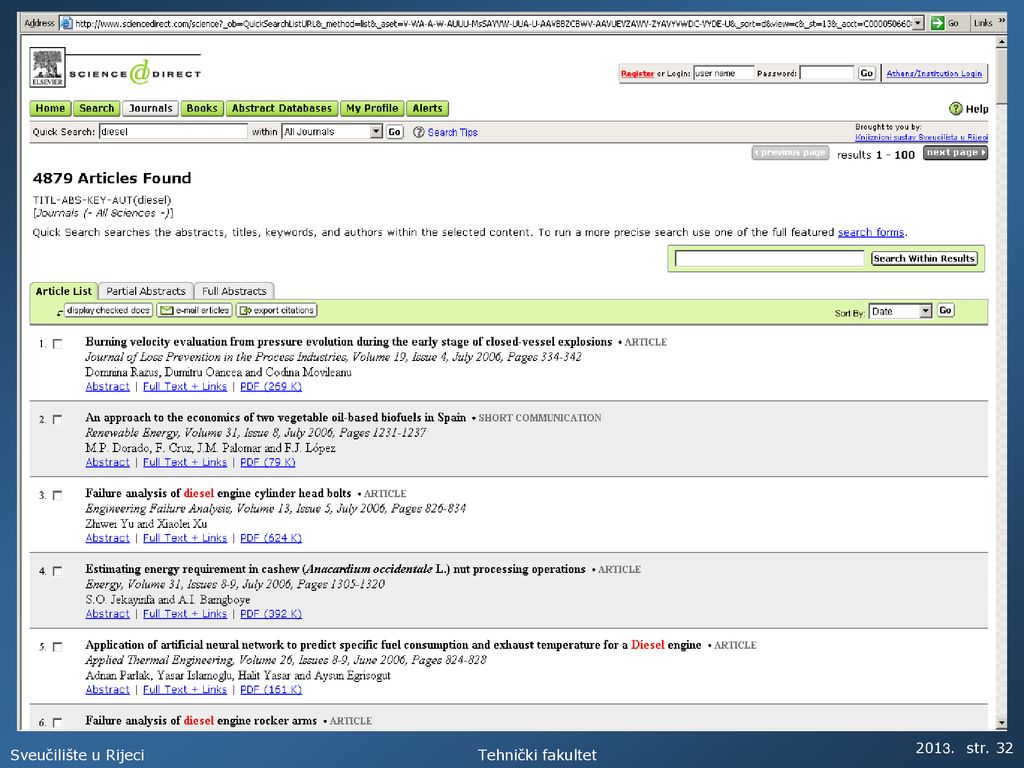The width and height of the screenshot is (1024, 768).
Task: Expand the Links toolbar chevron
Action: tap(1002, 22)
